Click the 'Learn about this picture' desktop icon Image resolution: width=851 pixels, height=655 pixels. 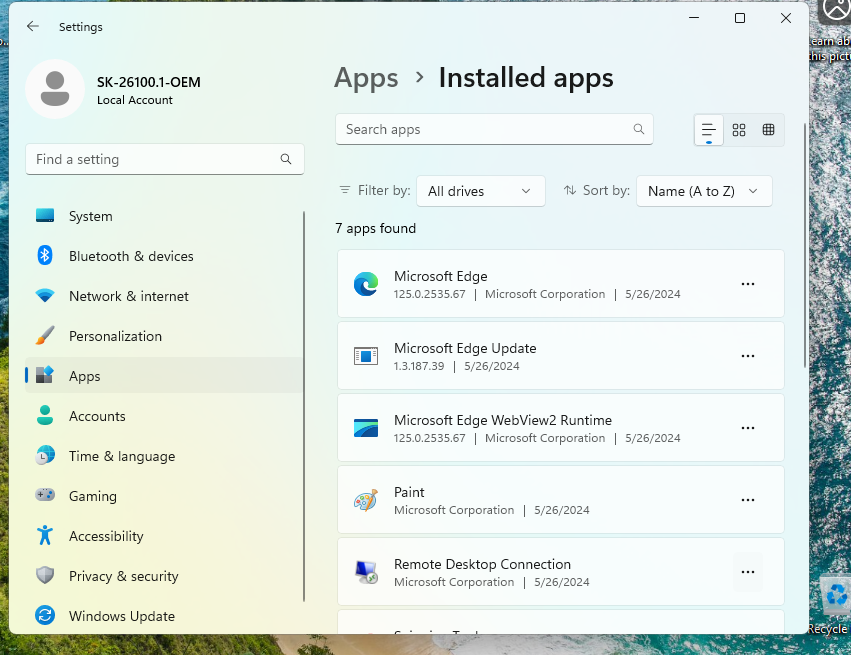click(x=832, y=33)
